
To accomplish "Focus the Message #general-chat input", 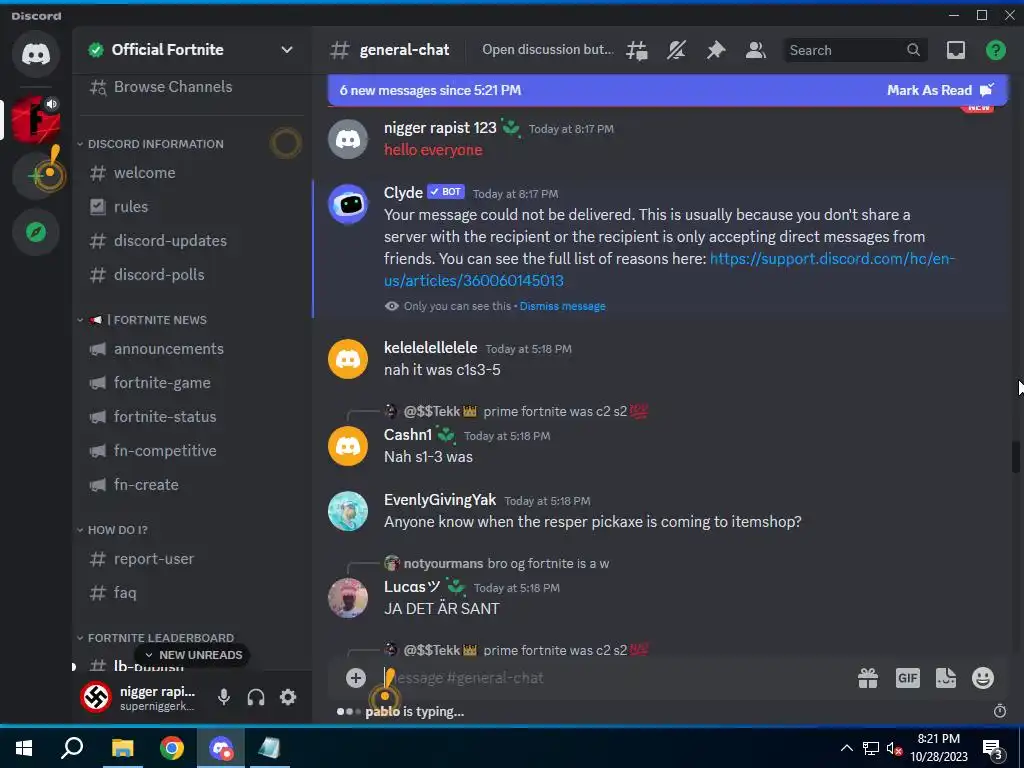I will click(x=614, y=678).
